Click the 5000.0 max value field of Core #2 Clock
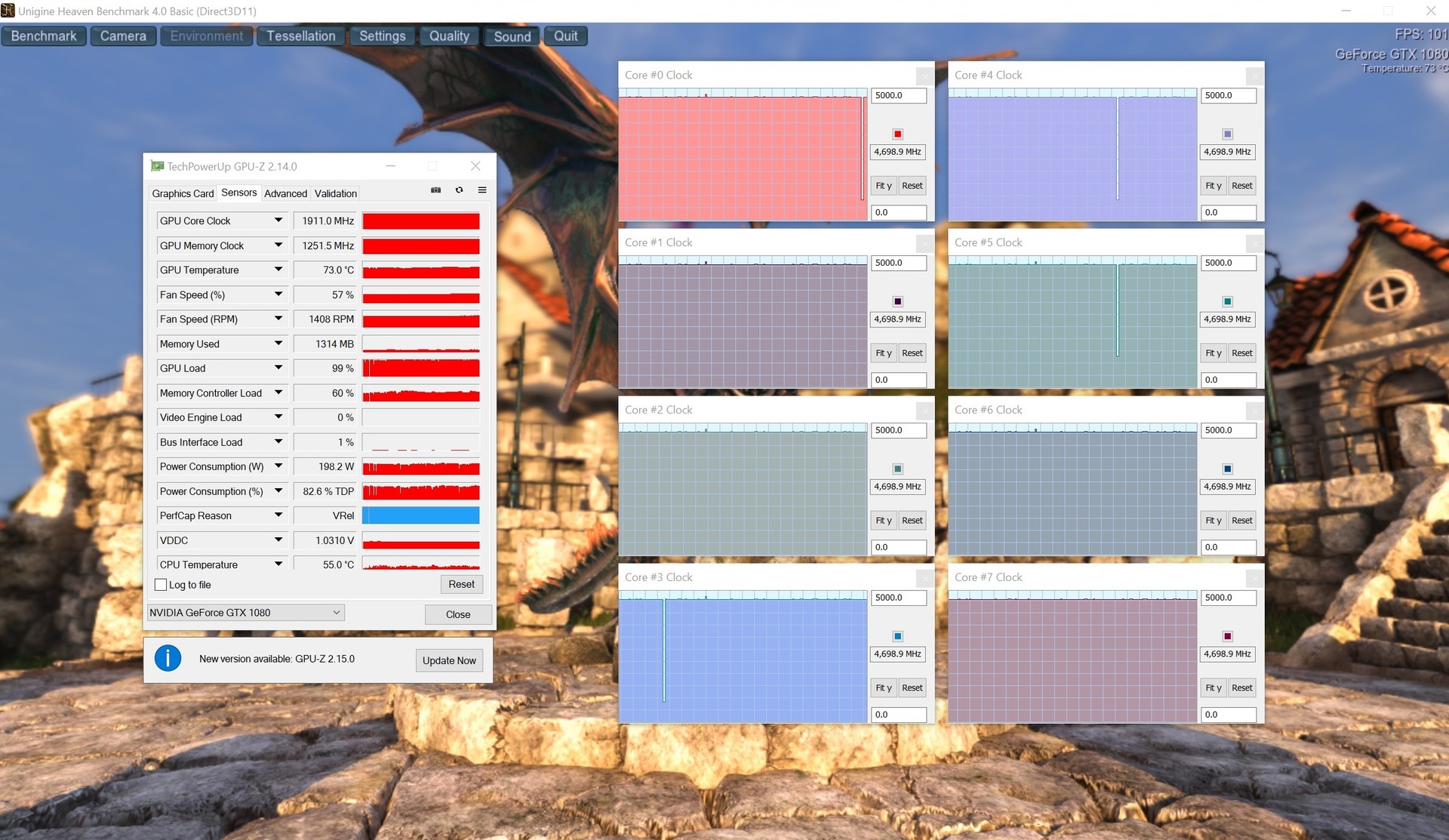 [x=898, y=430]
